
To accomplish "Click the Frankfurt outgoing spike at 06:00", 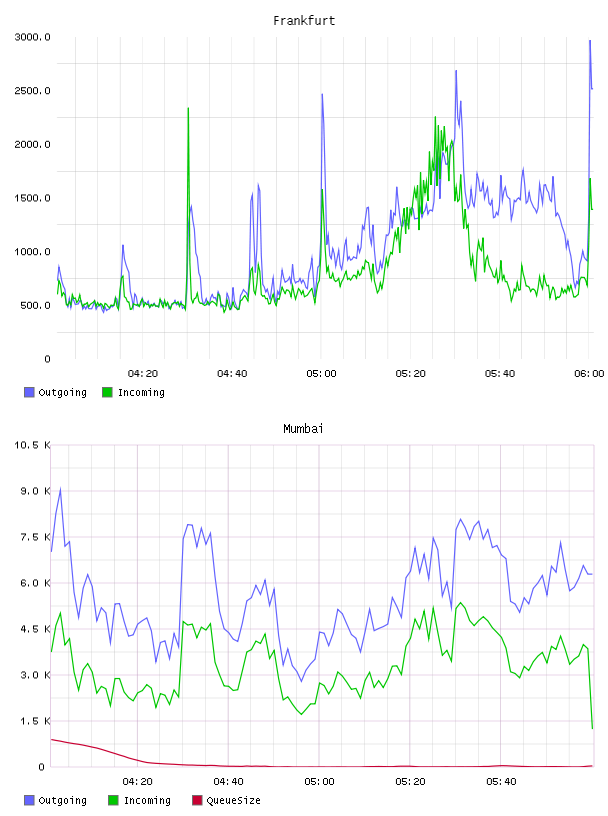I will (x=590, y=41).
